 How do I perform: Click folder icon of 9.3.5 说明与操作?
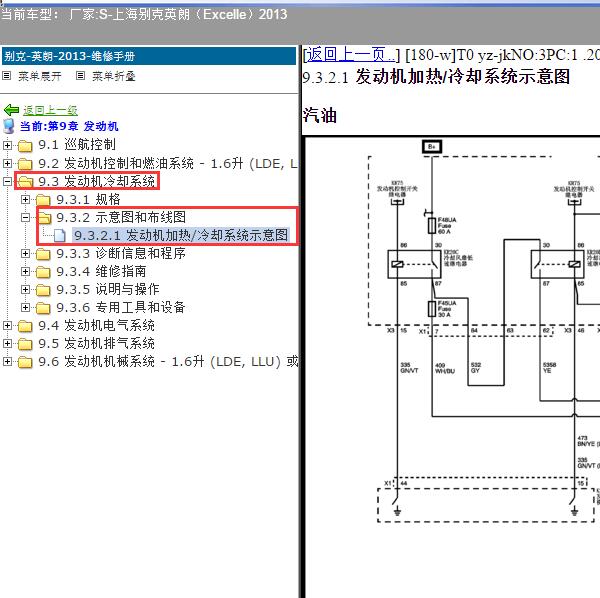(43, 290)
